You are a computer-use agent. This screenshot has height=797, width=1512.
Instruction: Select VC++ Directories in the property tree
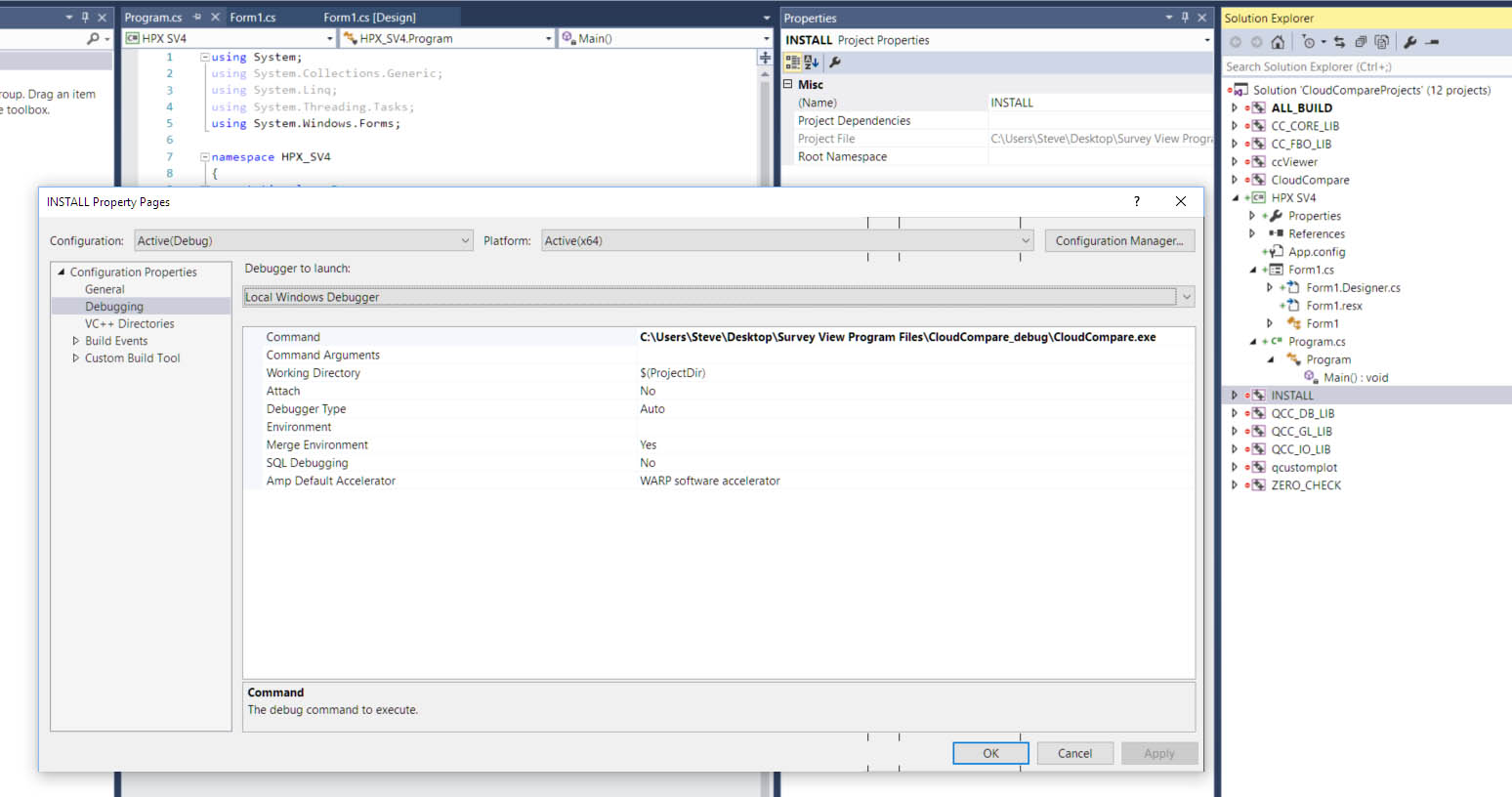[x=129, y=324]
